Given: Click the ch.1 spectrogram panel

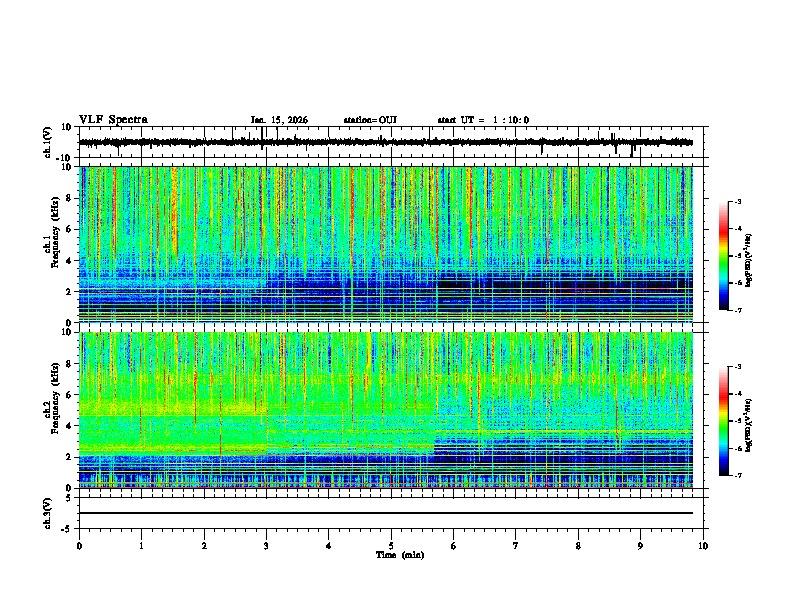Looking at the screenshot, I should 385,244.
